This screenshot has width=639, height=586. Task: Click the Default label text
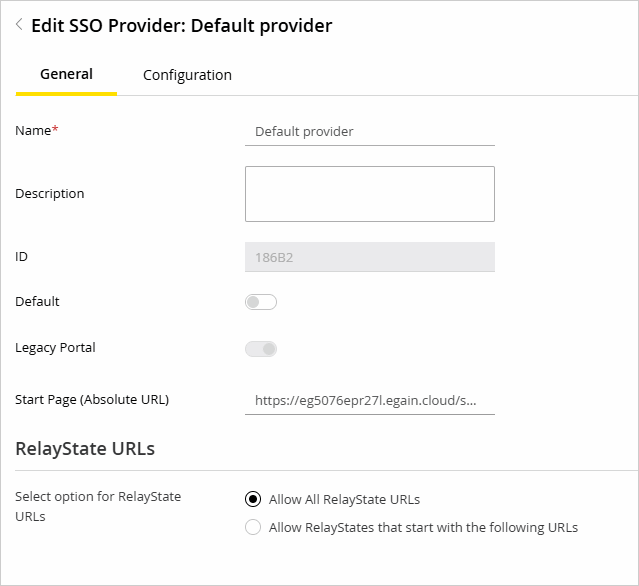(x=37, y=302)
